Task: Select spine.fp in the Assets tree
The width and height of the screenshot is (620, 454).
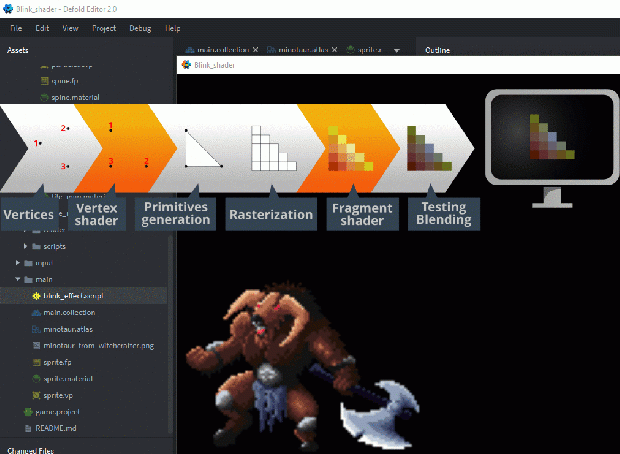Action: (x=65, y=81)
